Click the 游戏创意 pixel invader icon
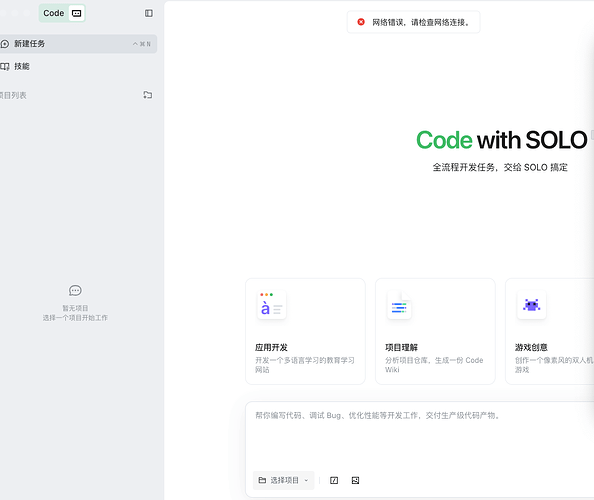This screenshot has width=594, height=500. click(x=531, y=305)
